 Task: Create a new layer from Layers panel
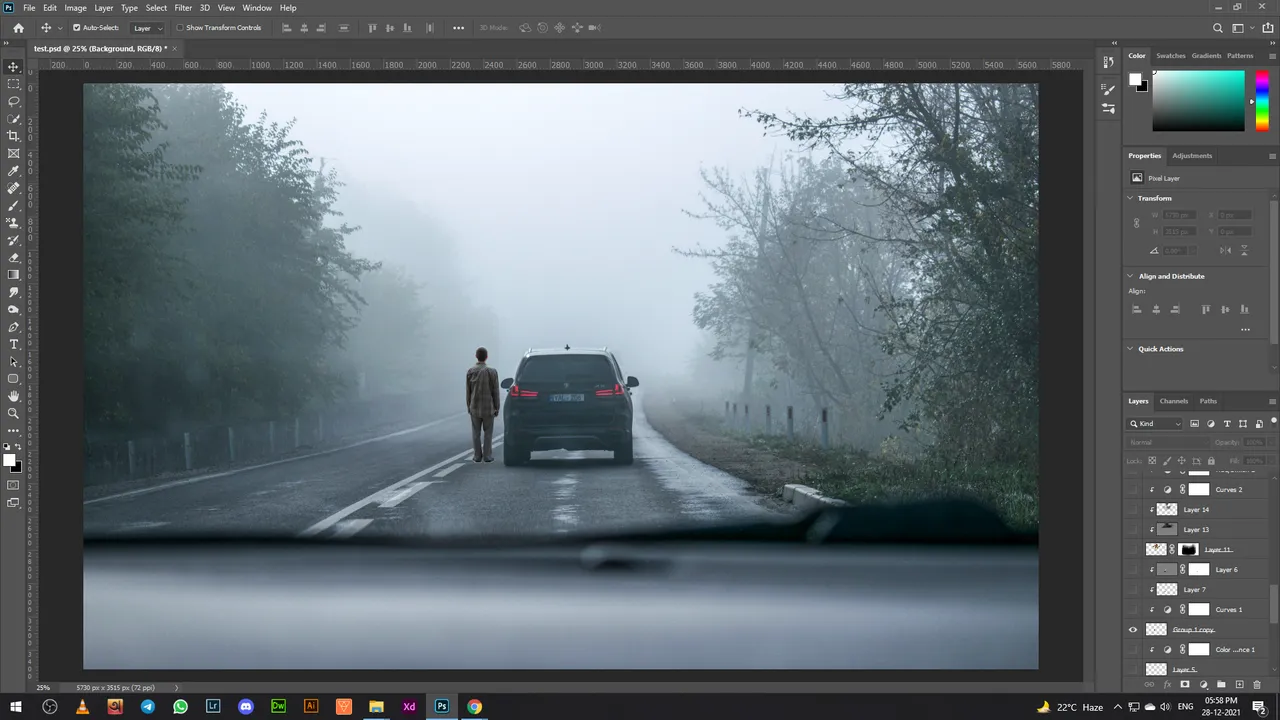tap(1239, 685)
